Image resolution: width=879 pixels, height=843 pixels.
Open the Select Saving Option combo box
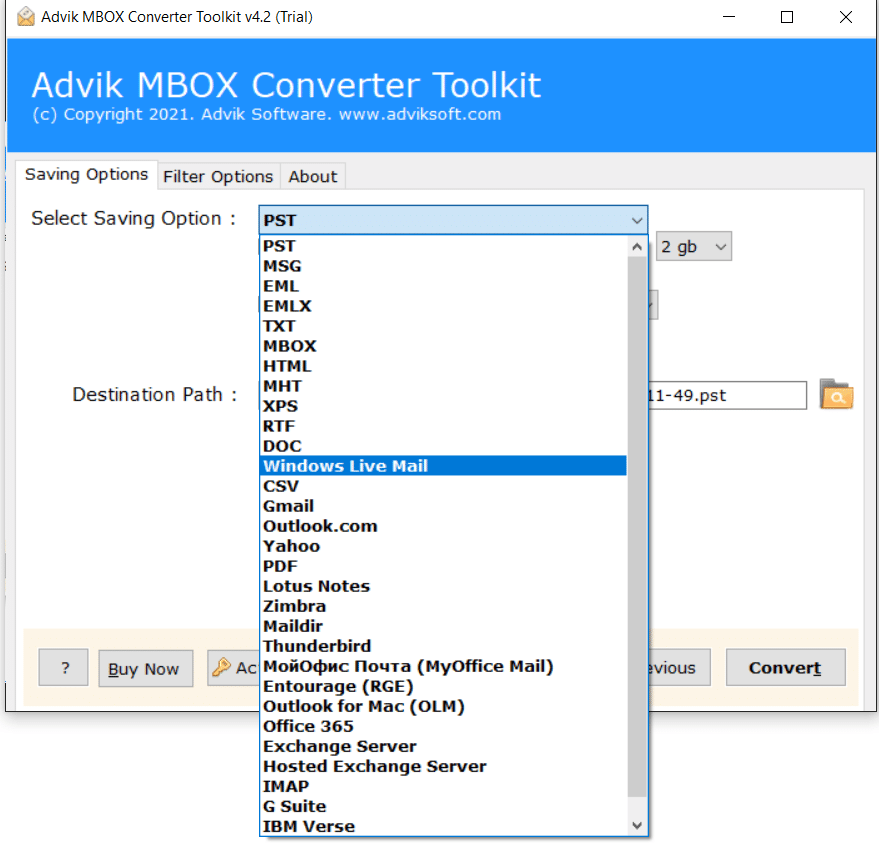(453, 220)
